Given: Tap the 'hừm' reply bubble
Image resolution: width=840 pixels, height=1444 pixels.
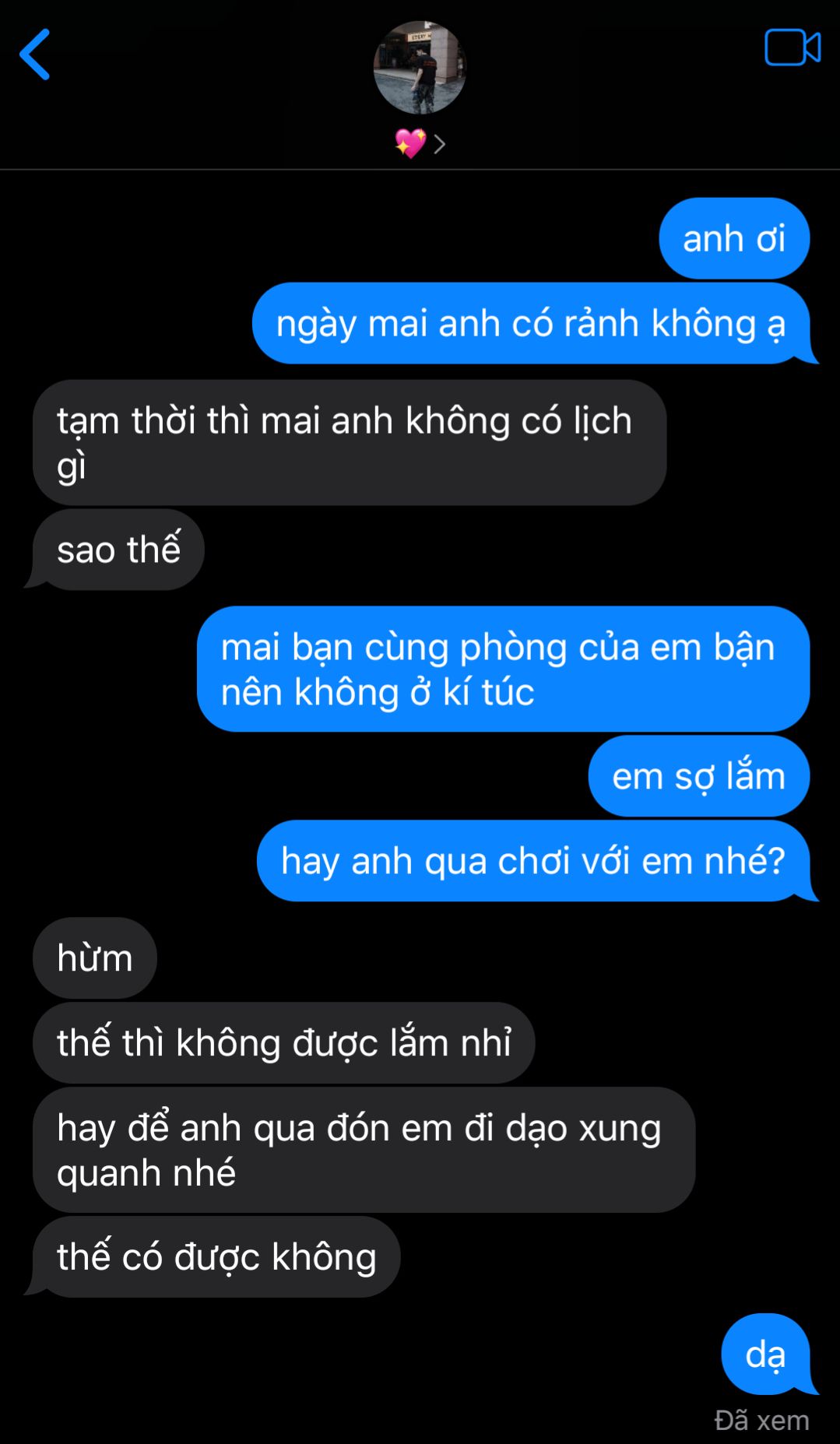Looking at the screenshot, I should point(95,957).
